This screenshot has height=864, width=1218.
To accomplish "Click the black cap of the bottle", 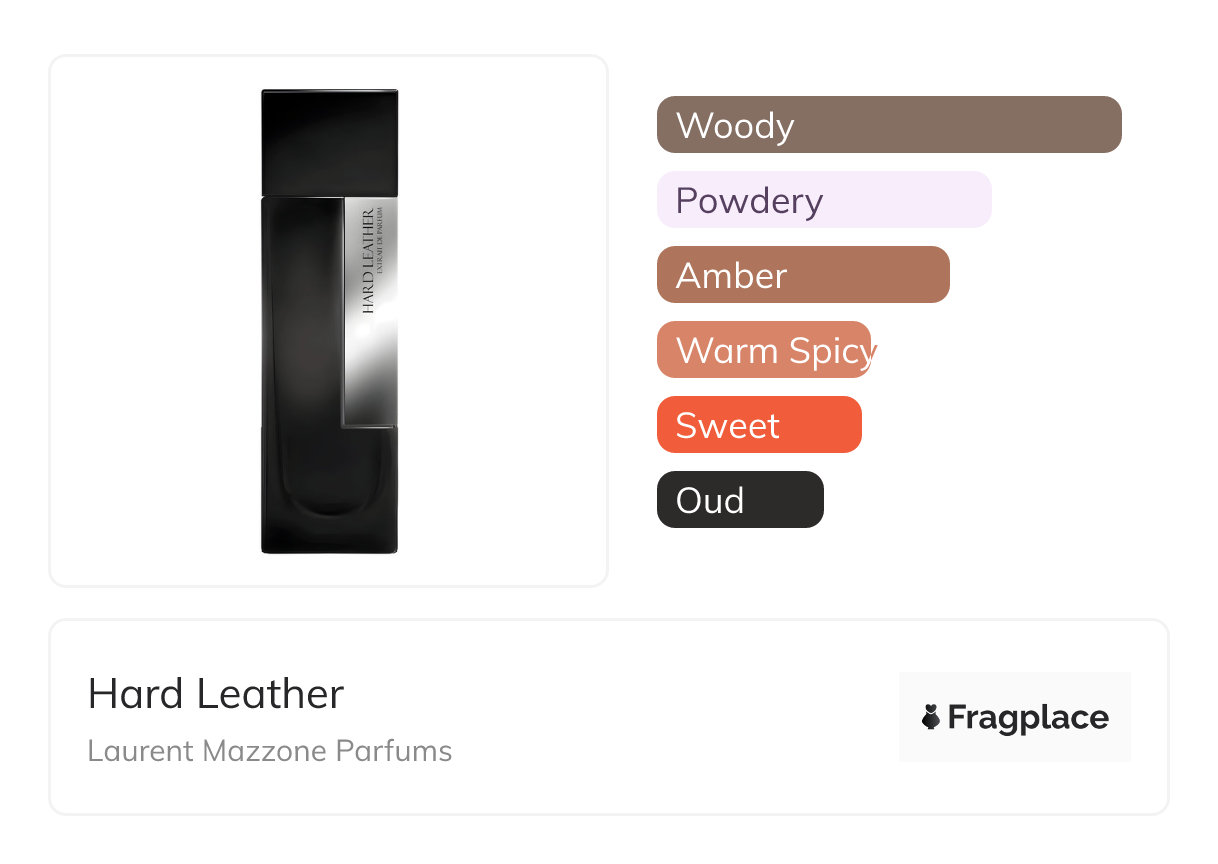I will [x=330, y=141].
